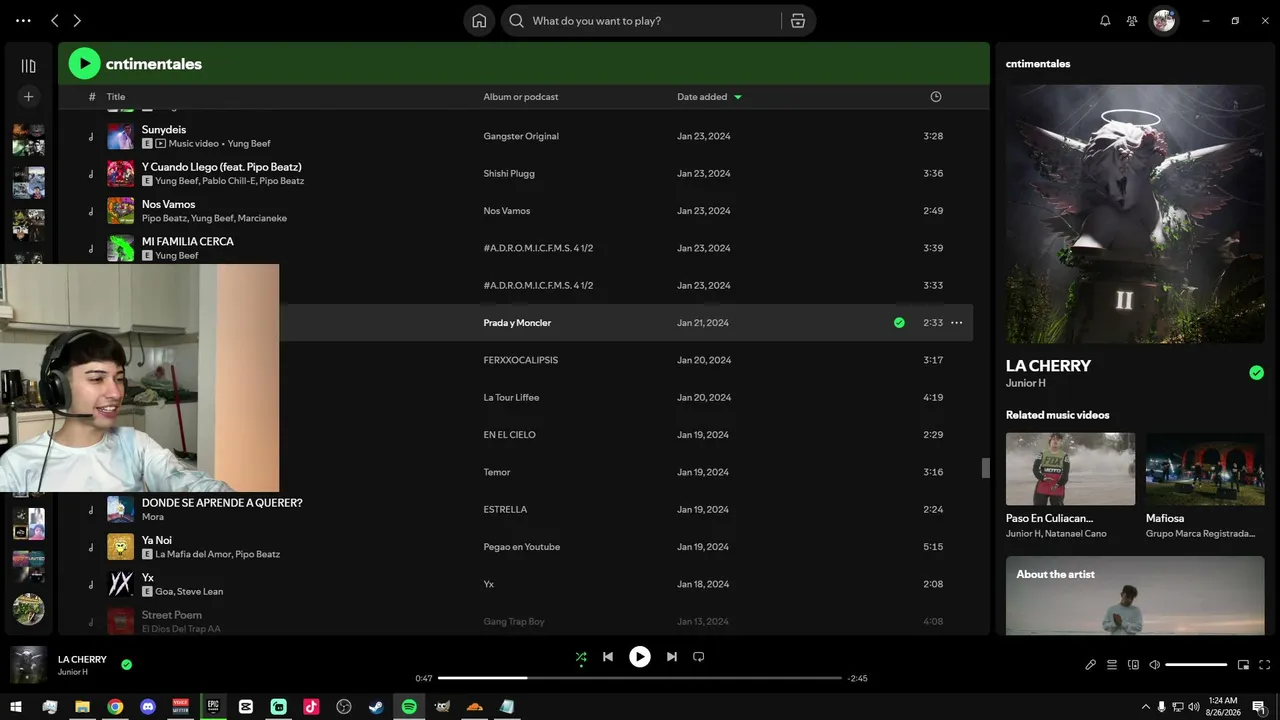Open the miniplayer icon

[1244, 665]
